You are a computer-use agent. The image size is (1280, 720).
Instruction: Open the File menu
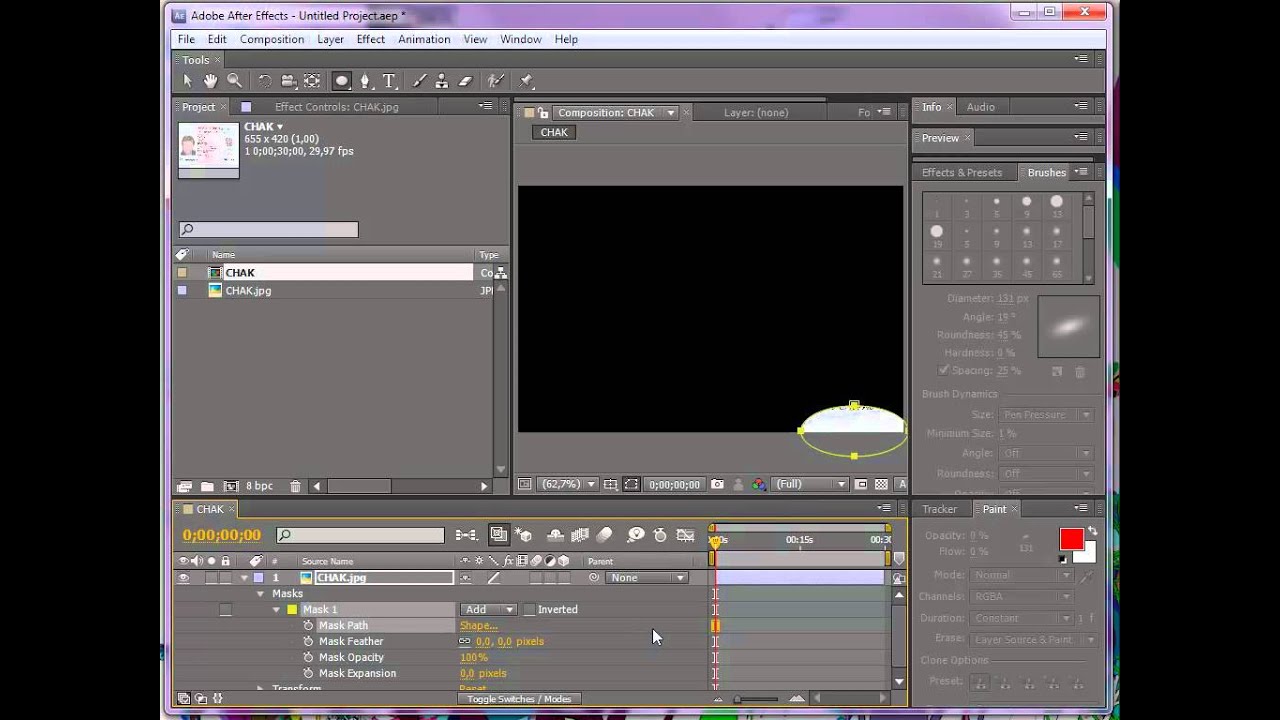pos(186,39)
